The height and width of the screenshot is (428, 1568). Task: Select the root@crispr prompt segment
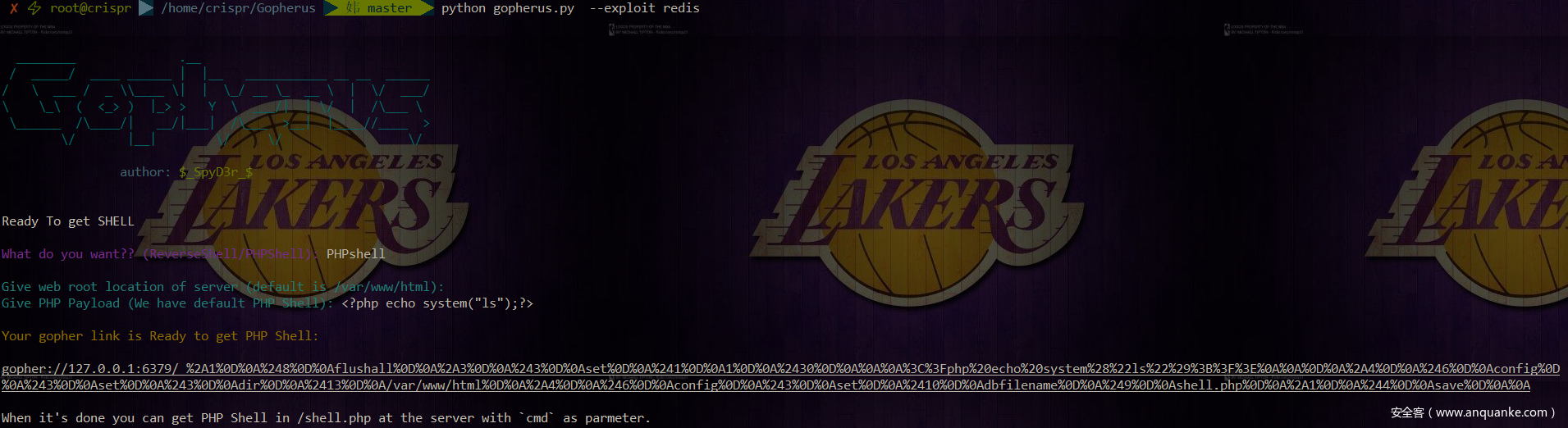tap(90, 8)
